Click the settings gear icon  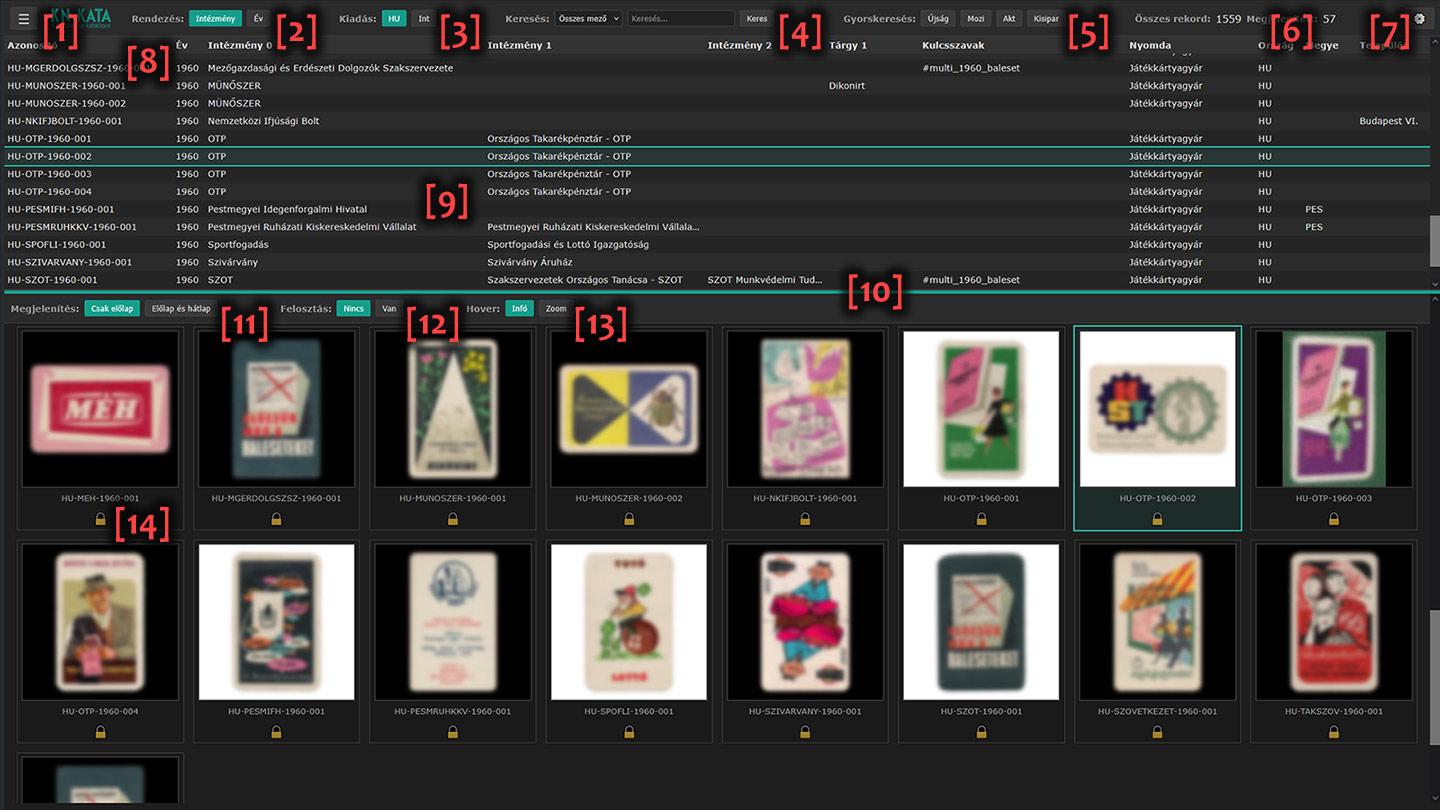click(x=1419, y=18)
